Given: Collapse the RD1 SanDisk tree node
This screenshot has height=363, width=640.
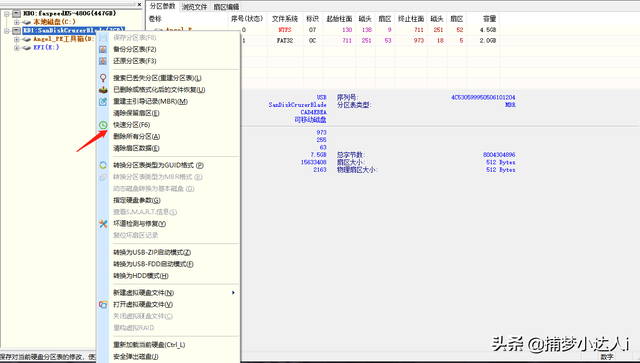Looking at the screenshot, I should 7,31.
